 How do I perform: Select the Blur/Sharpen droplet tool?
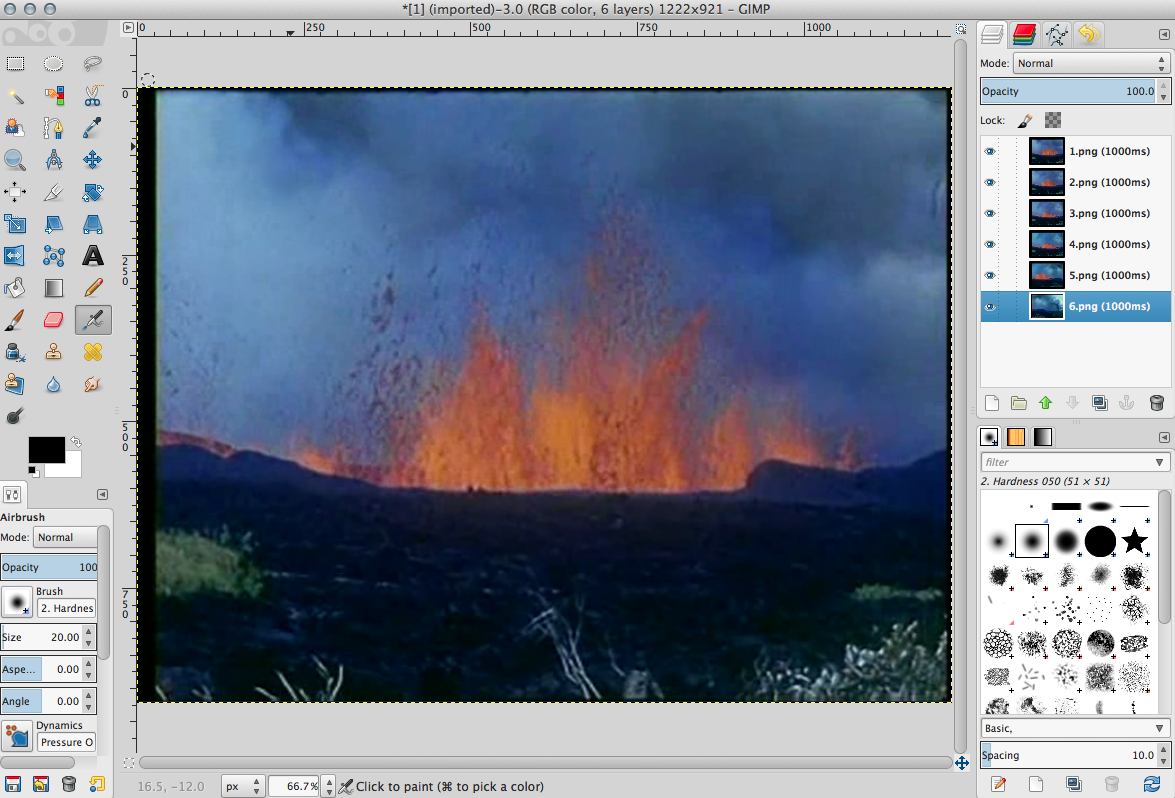[53, 384]
